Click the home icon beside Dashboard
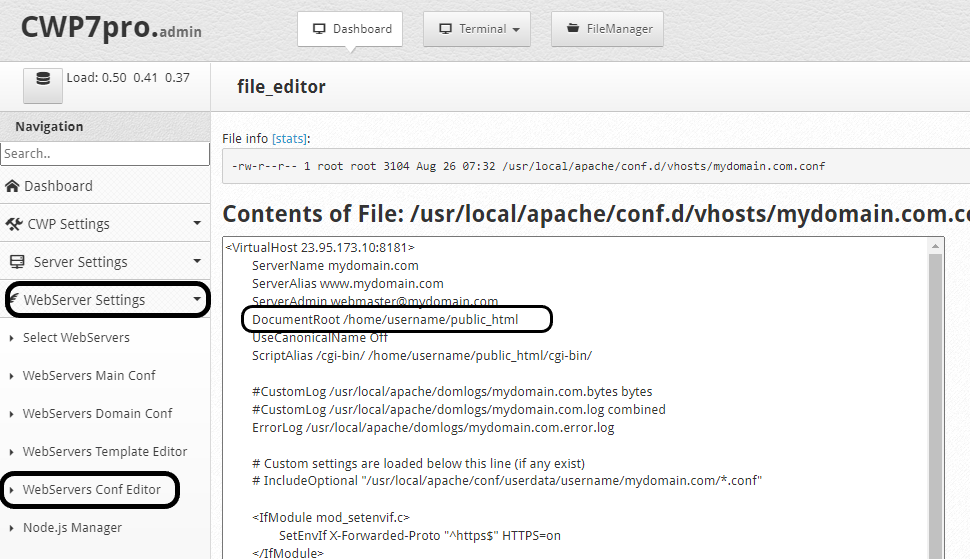 (12, 186)
